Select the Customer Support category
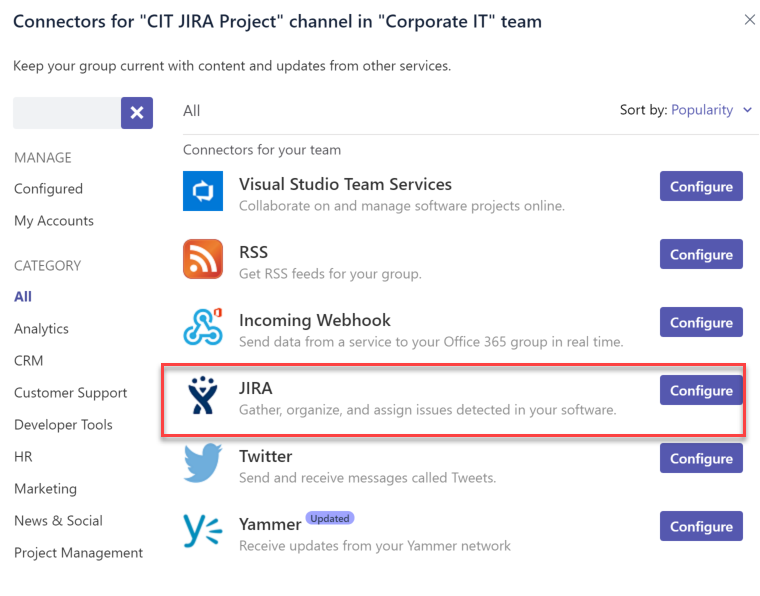 pyautogui.click(x=70, y=392)
